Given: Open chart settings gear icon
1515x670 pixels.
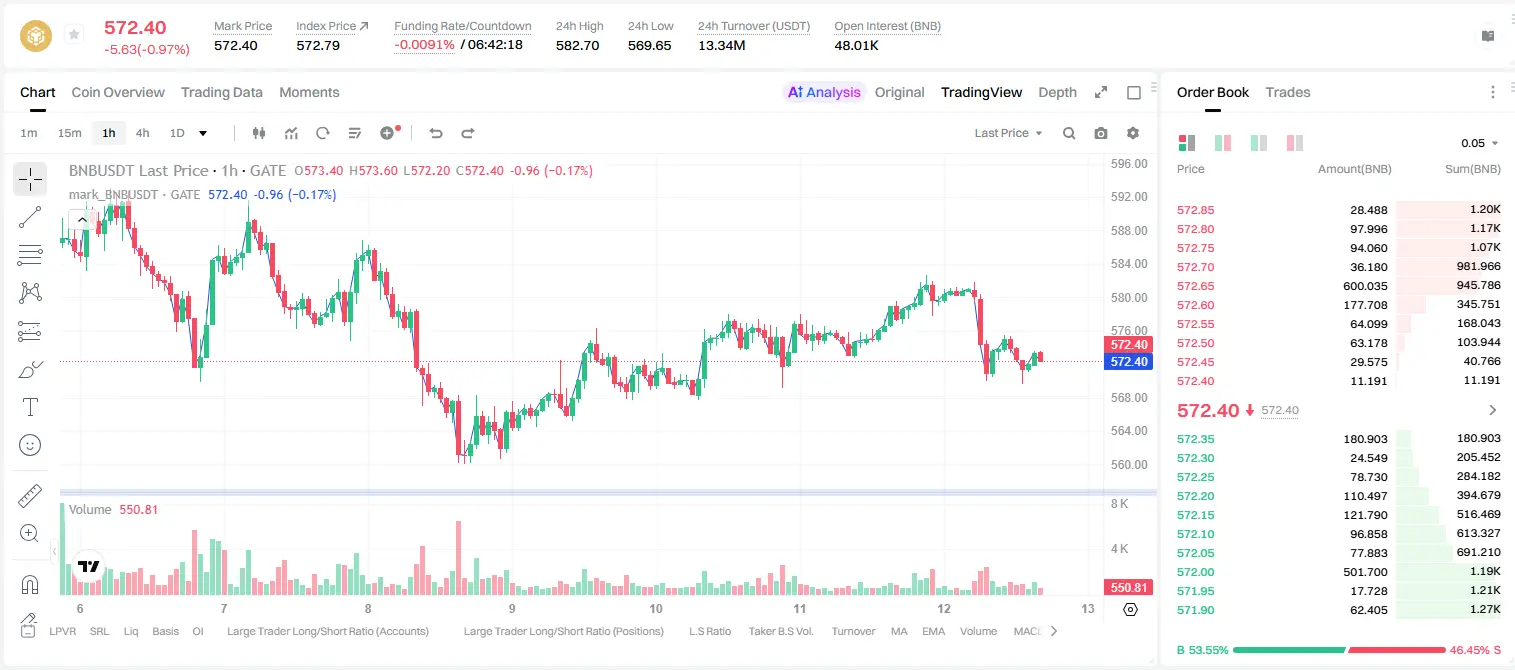Looking at the screenshot, I should tap(1133, 133).
